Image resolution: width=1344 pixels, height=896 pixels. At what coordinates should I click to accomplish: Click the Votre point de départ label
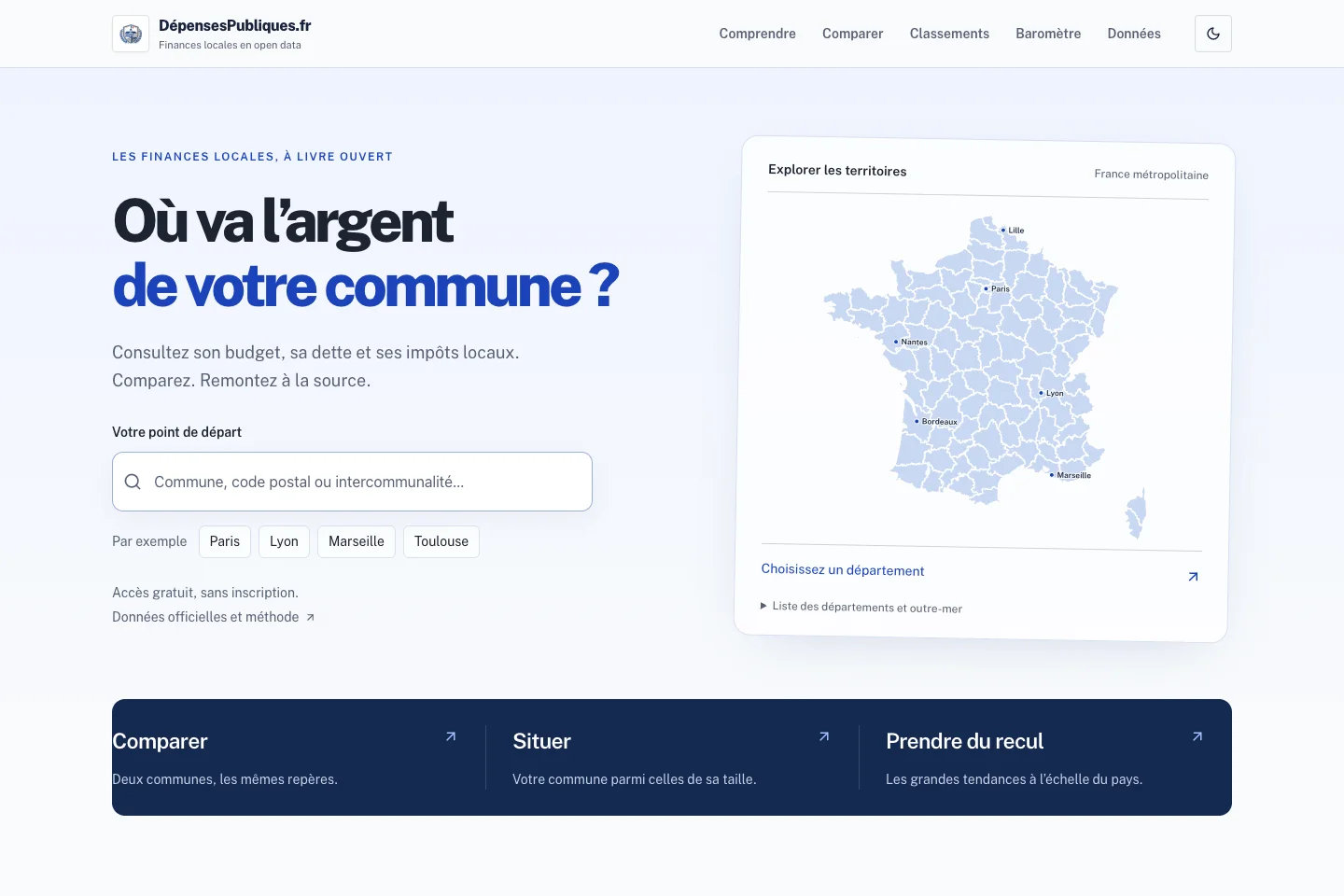pyautogui.click(x=176, y=432)
